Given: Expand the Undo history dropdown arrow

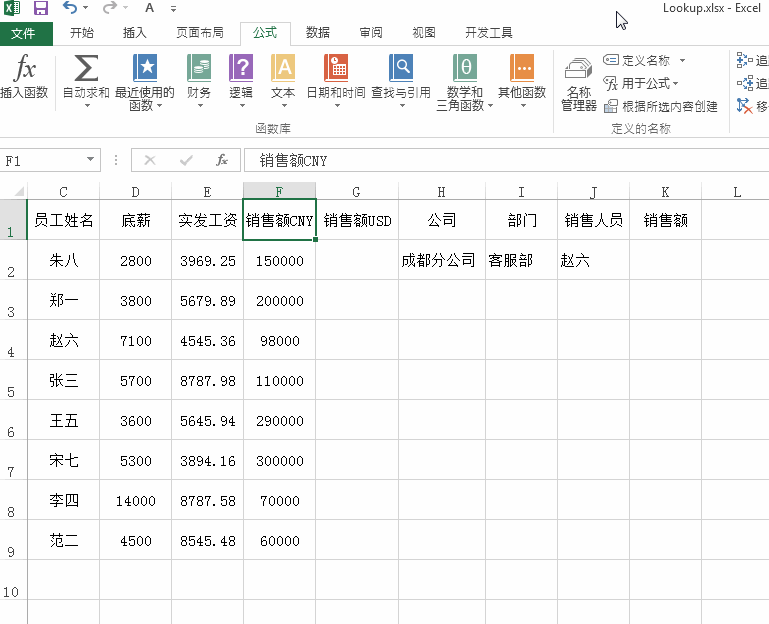Looking at the screenshot, I should point(86,8).
